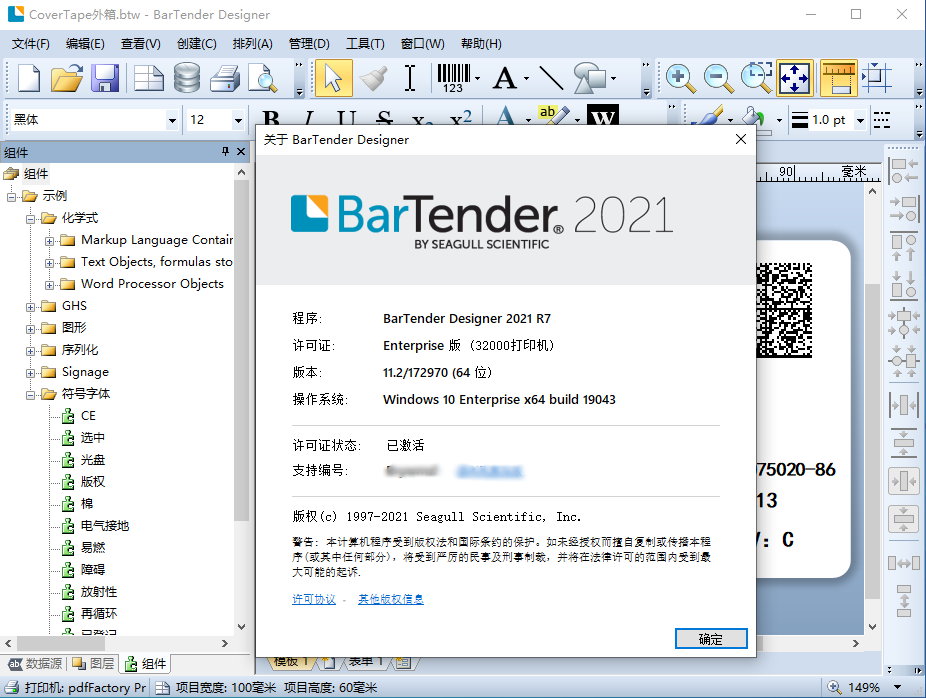Fit template to window with arrows icon
The width and height of the screenshot is (926, 698).
point(795,78)
